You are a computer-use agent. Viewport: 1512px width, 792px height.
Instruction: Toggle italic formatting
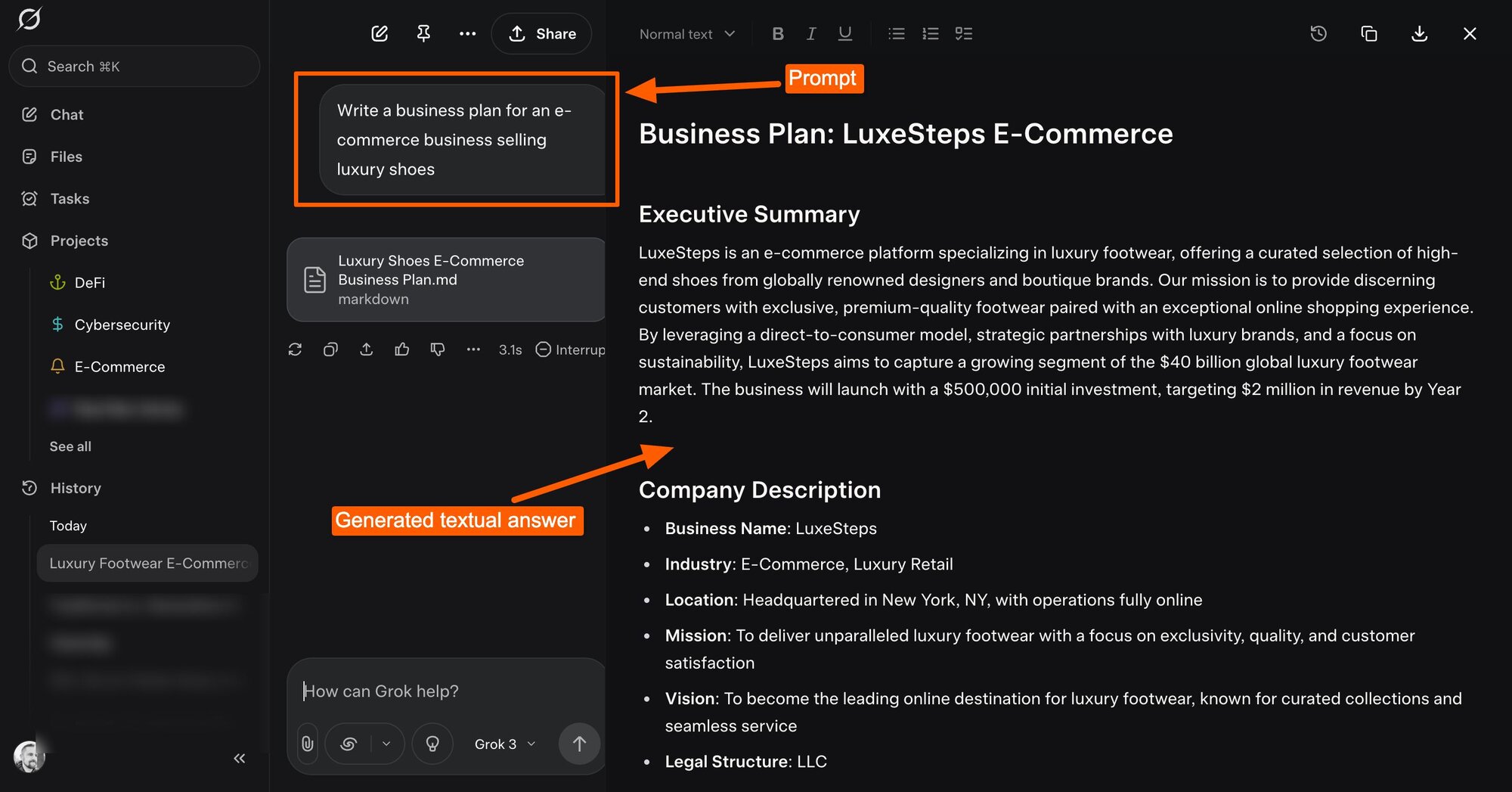(811, 33)
